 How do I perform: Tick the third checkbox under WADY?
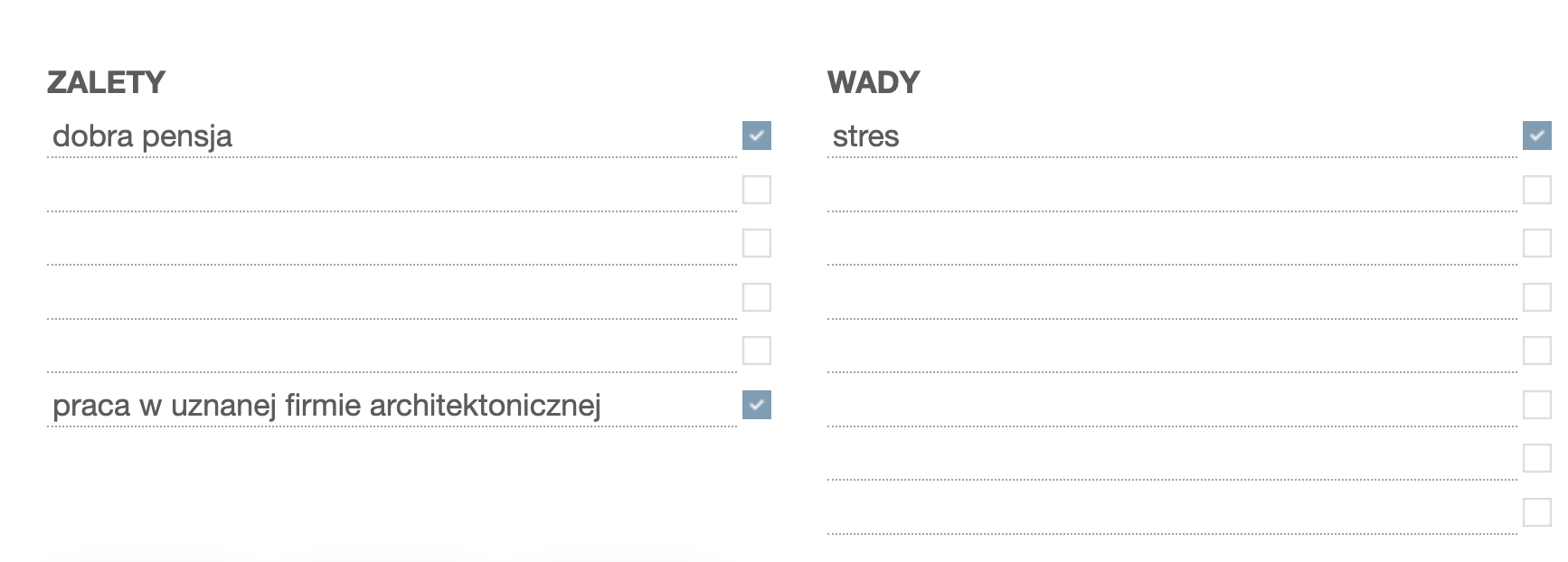pos(1537,243)
